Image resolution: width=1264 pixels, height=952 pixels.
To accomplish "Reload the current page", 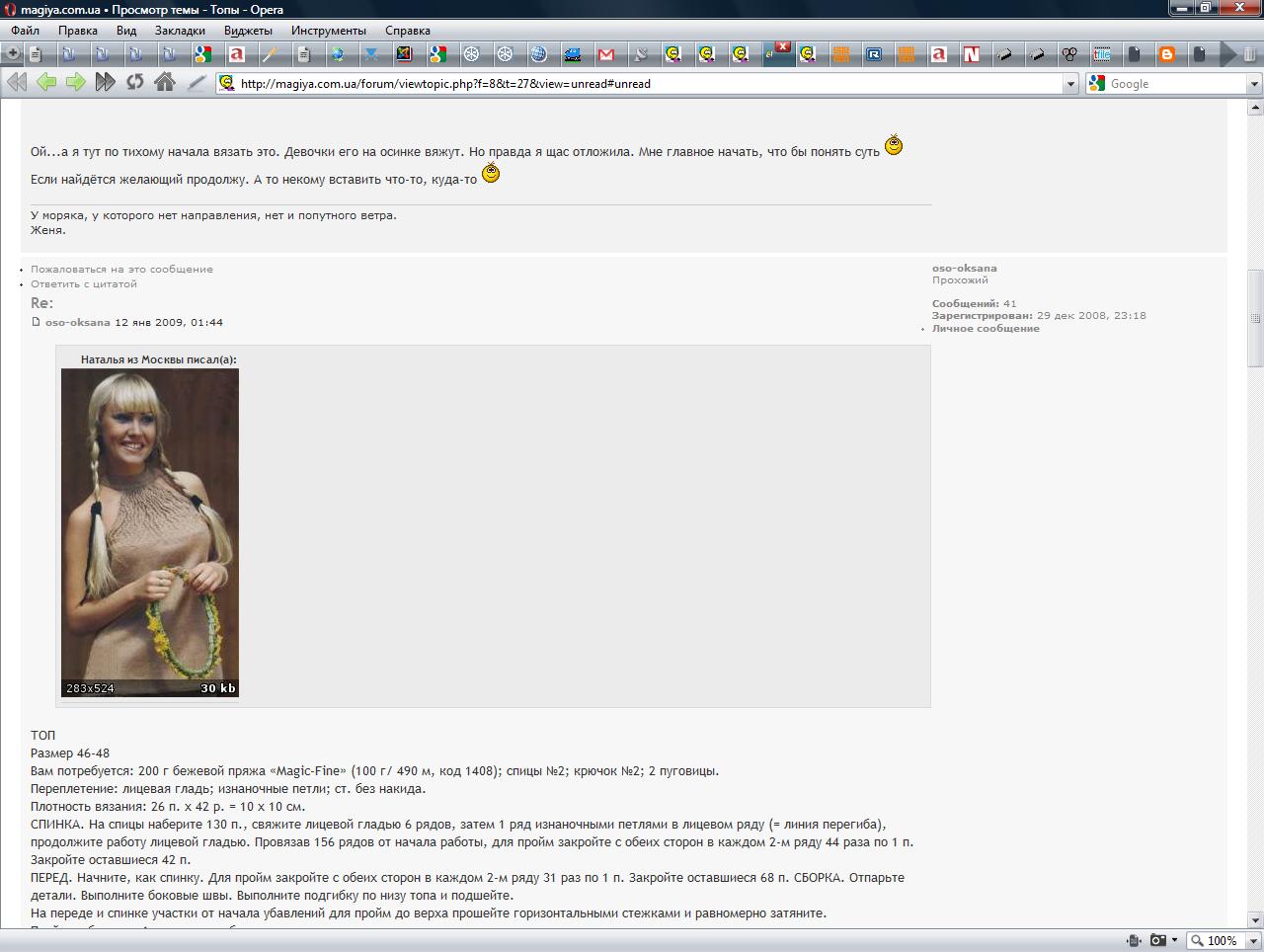I will pos(134,83).
